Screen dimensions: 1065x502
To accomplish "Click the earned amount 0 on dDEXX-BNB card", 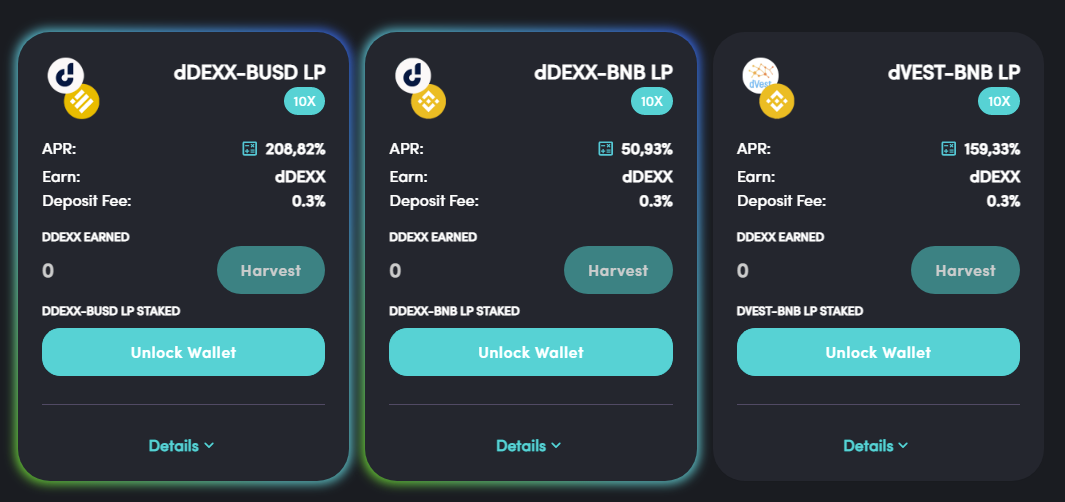I will pyautogui.click(x=395, y=271).
